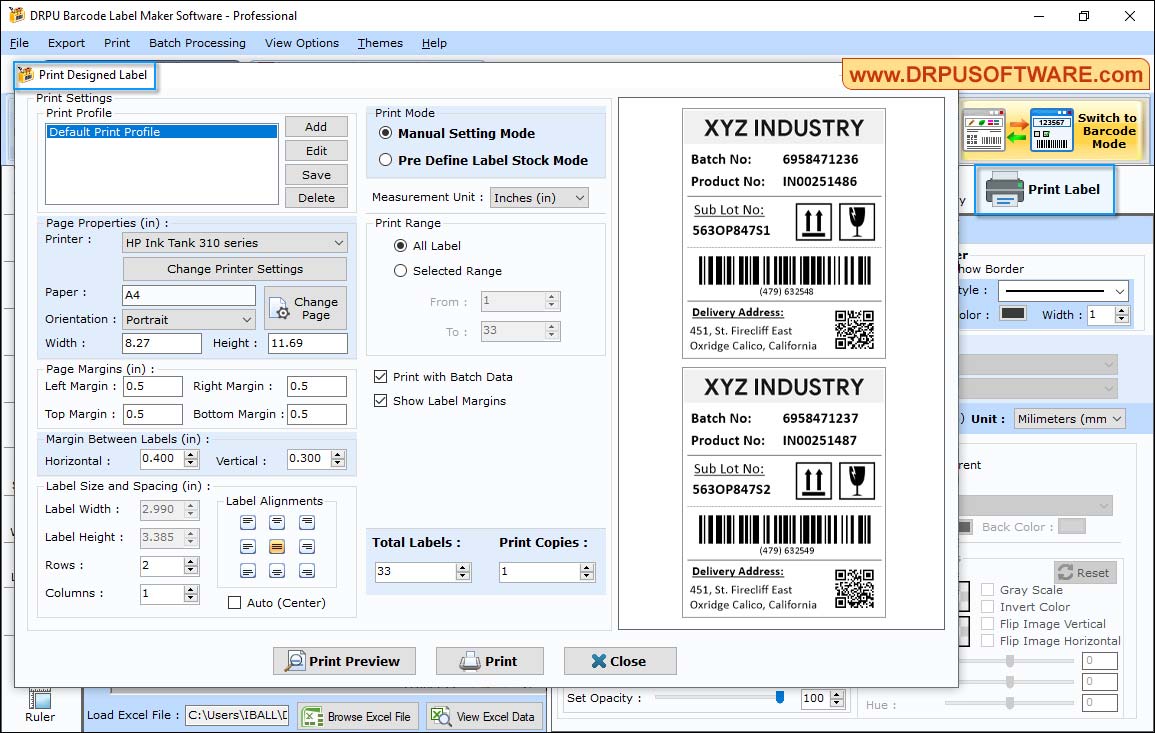Switch to the Print Designed Label tab

pos(84,75)
